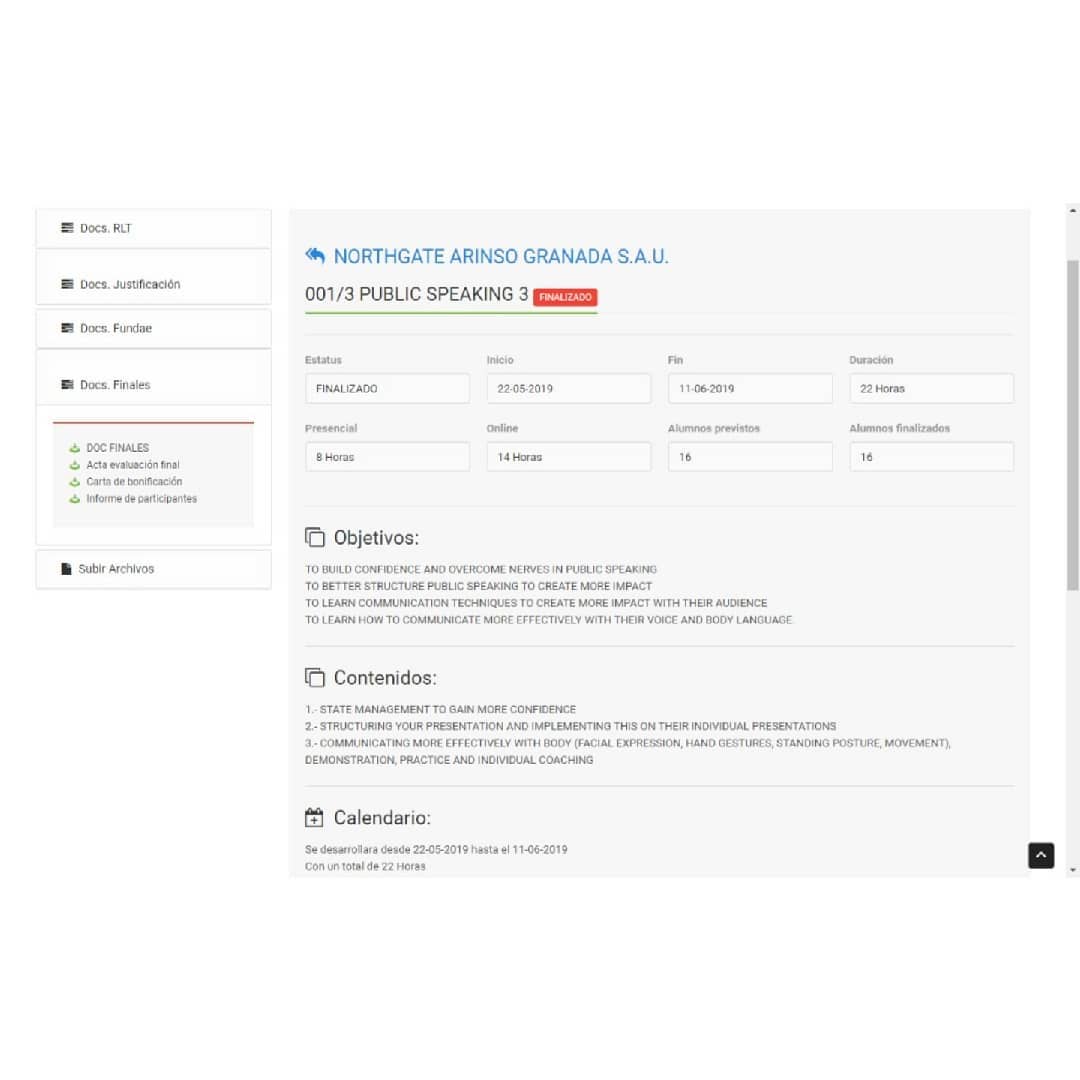Click the scrollbar down arrow

tap(1072, 870)
